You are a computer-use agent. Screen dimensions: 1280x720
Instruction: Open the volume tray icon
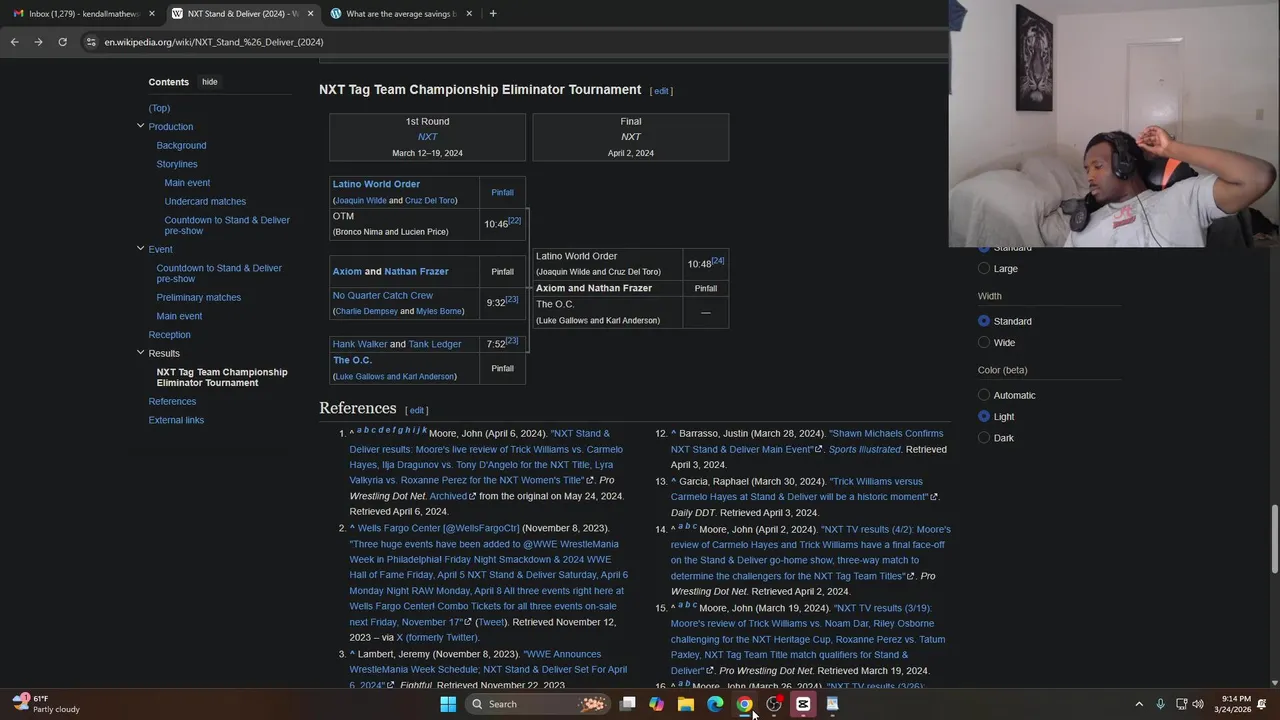pyautogui.click(x=1198, y=704)
